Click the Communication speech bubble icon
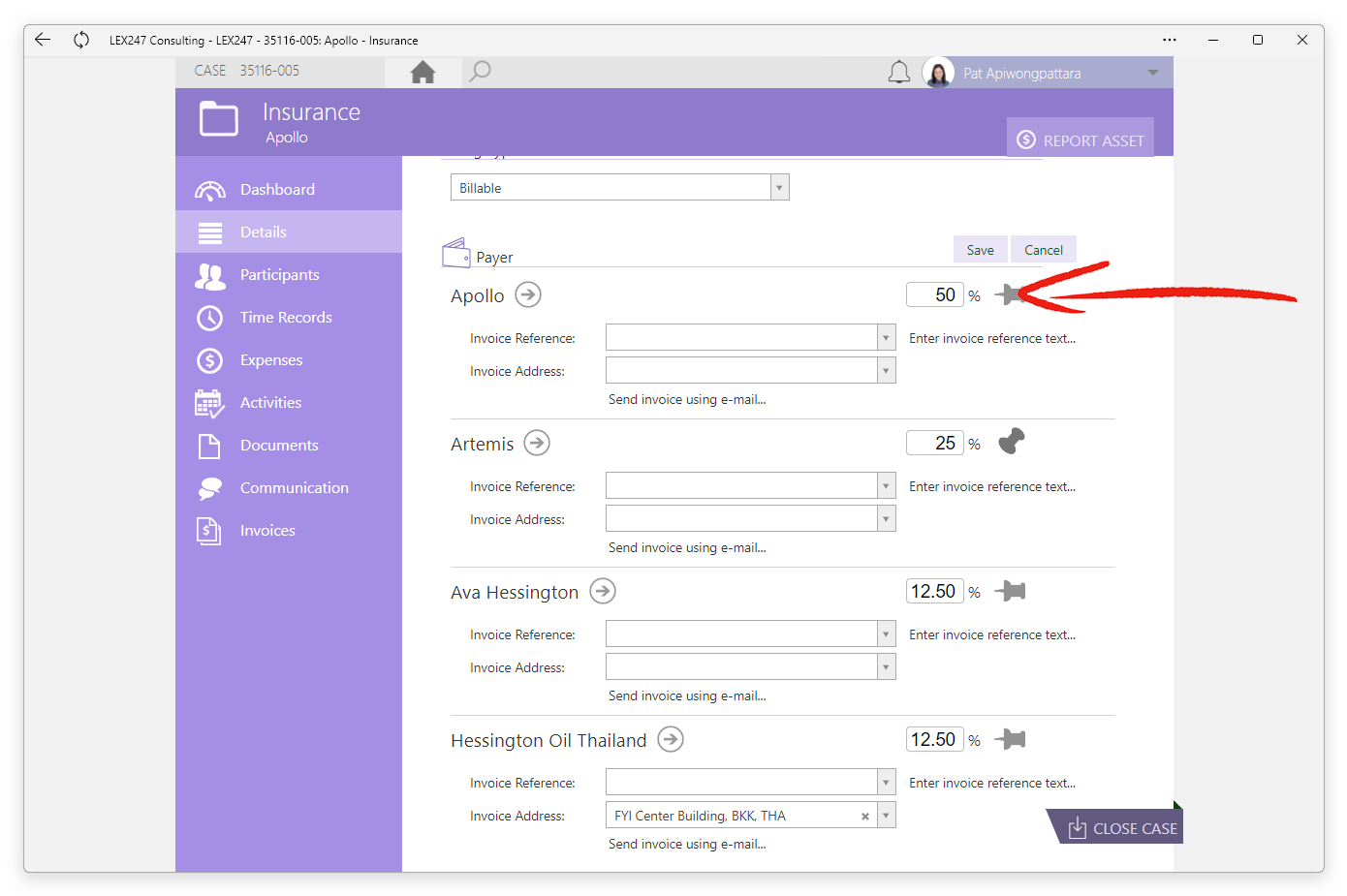This screenshot has width=1347, height=896. (x=210, y=488)
